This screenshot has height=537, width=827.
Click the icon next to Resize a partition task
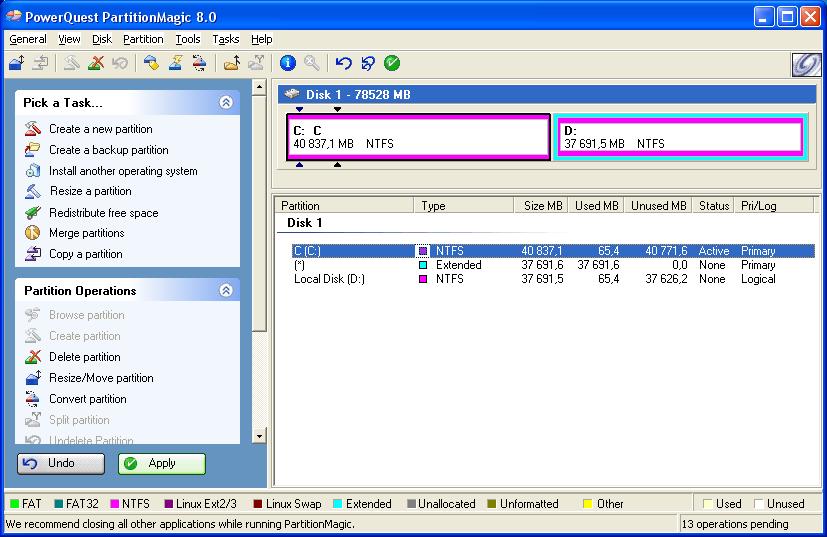33,191
